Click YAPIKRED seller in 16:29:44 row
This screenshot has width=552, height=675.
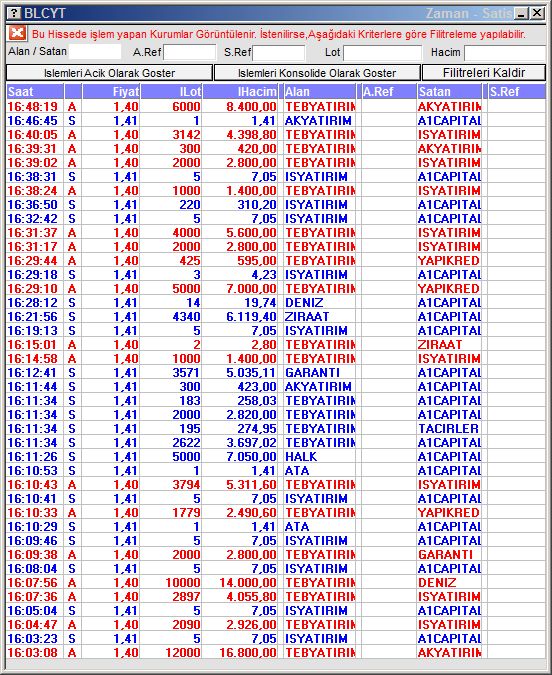coord(449,260)
